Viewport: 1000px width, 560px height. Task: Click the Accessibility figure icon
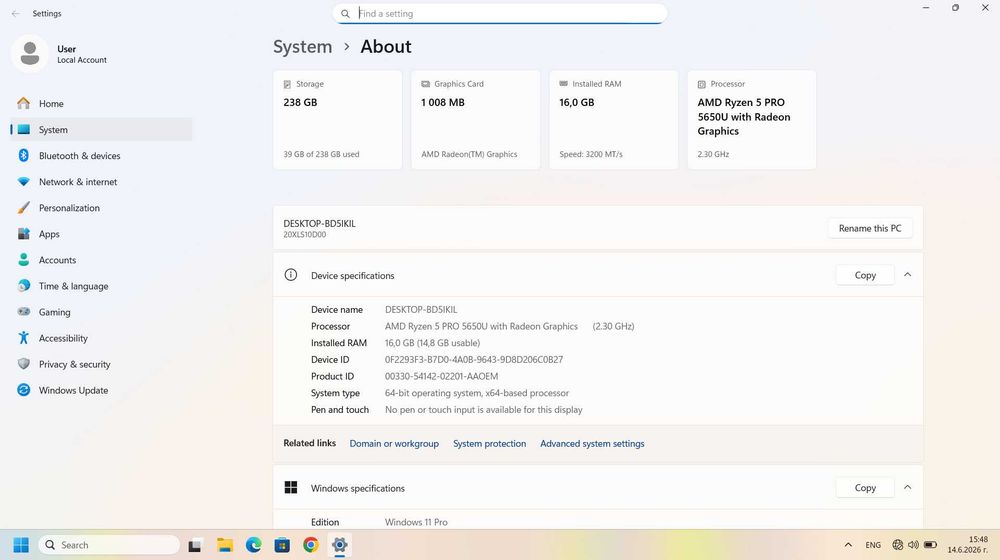pyautogui.click(x=24, y=338)
